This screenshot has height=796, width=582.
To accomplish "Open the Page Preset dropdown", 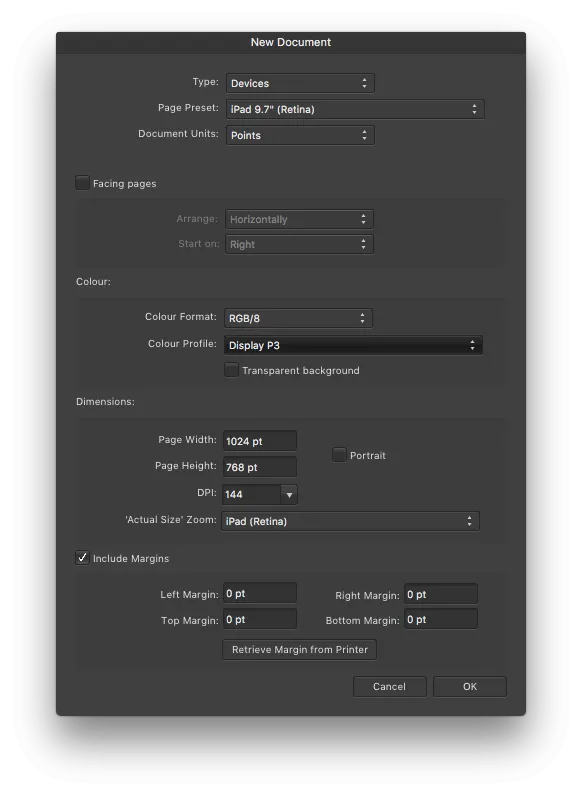I will (355, 109).
